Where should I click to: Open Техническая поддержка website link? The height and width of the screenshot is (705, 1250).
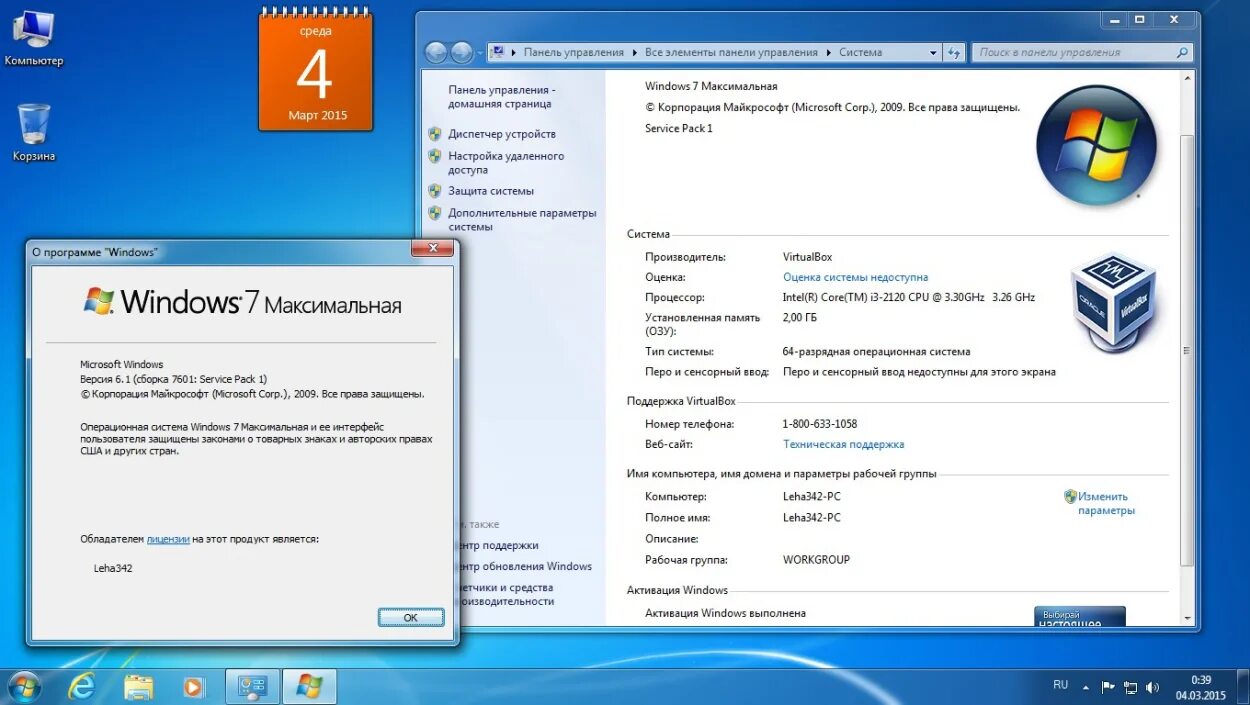click(843, 444)
